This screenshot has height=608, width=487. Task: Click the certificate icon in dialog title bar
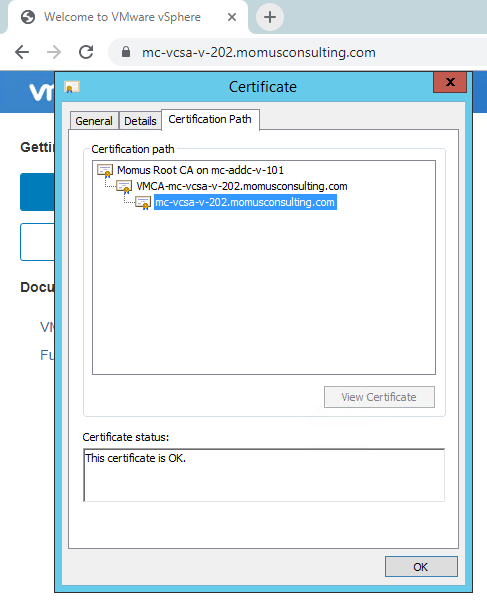click(72, 87)
